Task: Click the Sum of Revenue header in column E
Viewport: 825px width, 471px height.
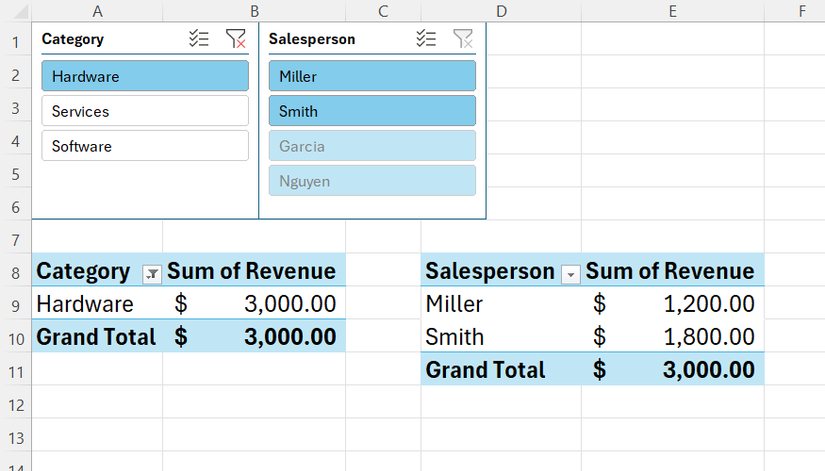Action: pyautogui.click(x=672, y=271)
